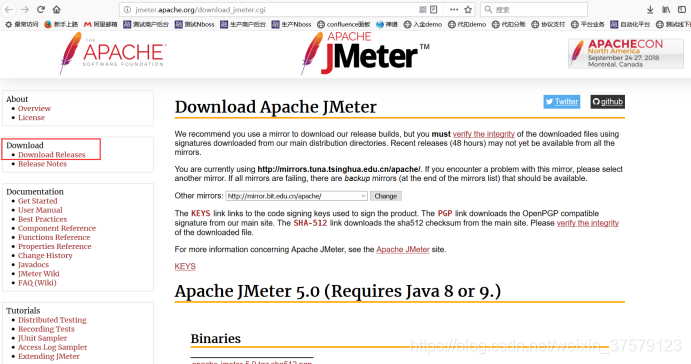Click the Apache Software Foundation feather logo
Screen dimensions: 691x364
coord(112,52)
